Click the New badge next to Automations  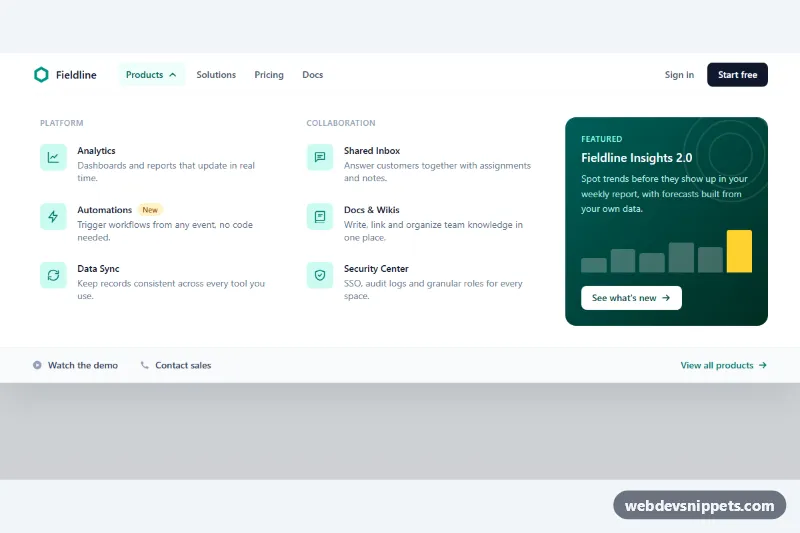150,210
